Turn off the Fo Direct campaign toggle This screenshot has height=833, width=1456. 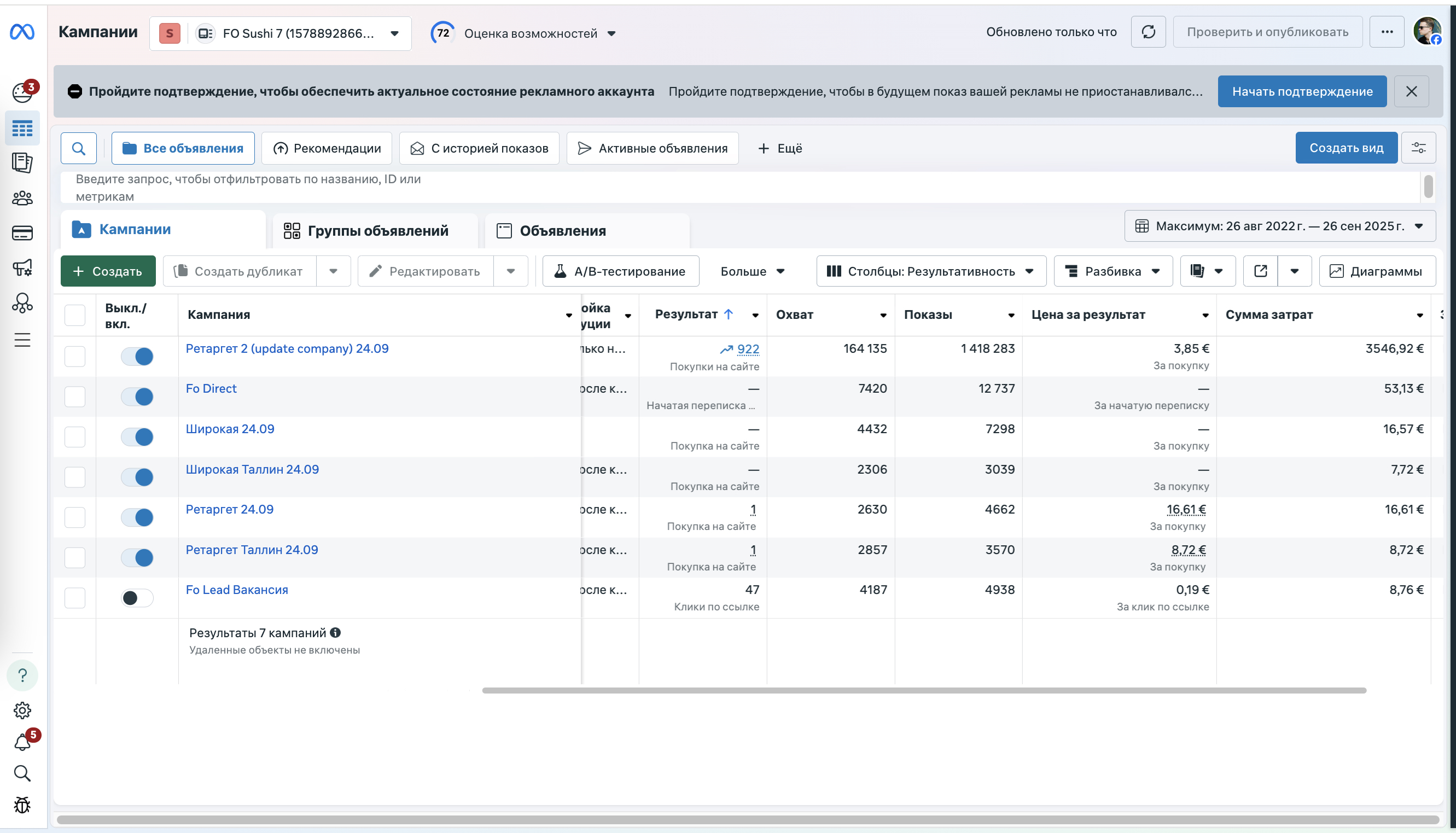[x=137, y=397]
